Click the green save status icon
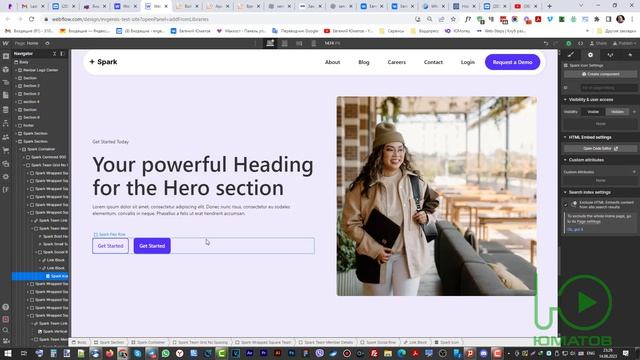 [x=569, y=43]
